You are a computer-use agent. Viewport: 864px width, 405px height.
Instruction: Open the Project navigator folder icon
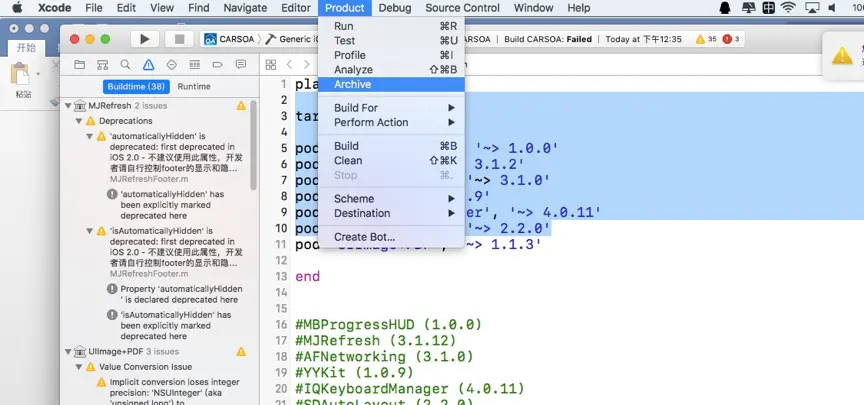pos(79,65)
